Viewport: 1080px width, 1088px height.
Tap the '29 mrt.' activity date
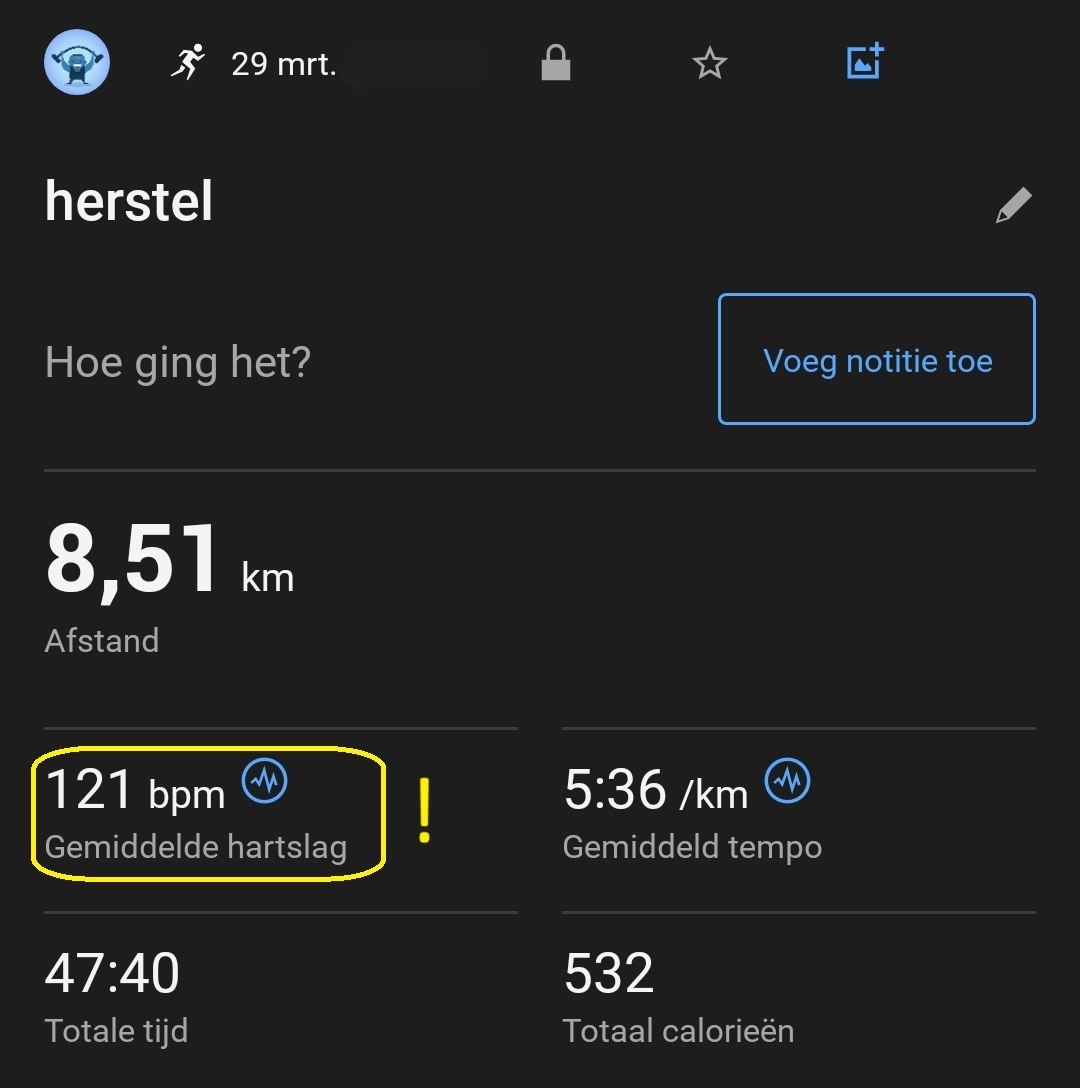click(x=283, y=65)
